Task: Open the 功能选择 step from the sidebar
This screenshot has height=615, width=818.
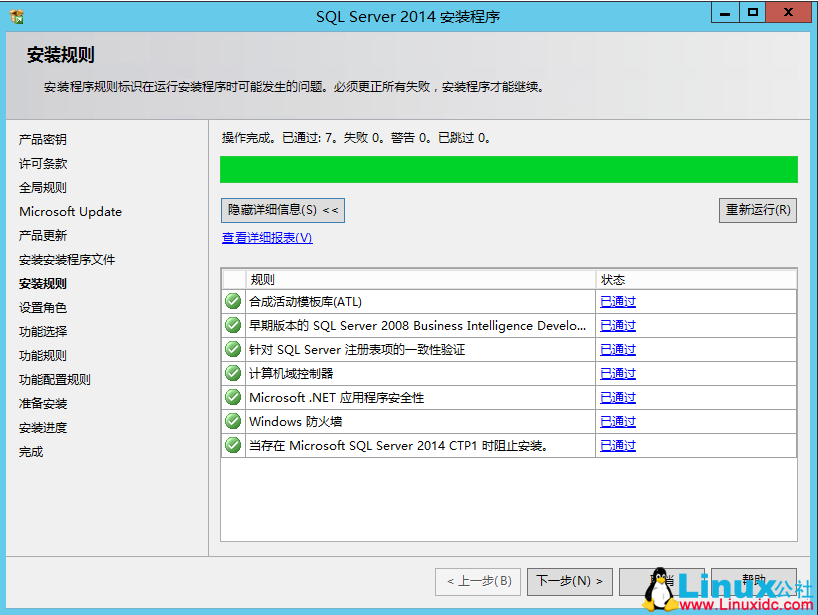Action: 41,331
